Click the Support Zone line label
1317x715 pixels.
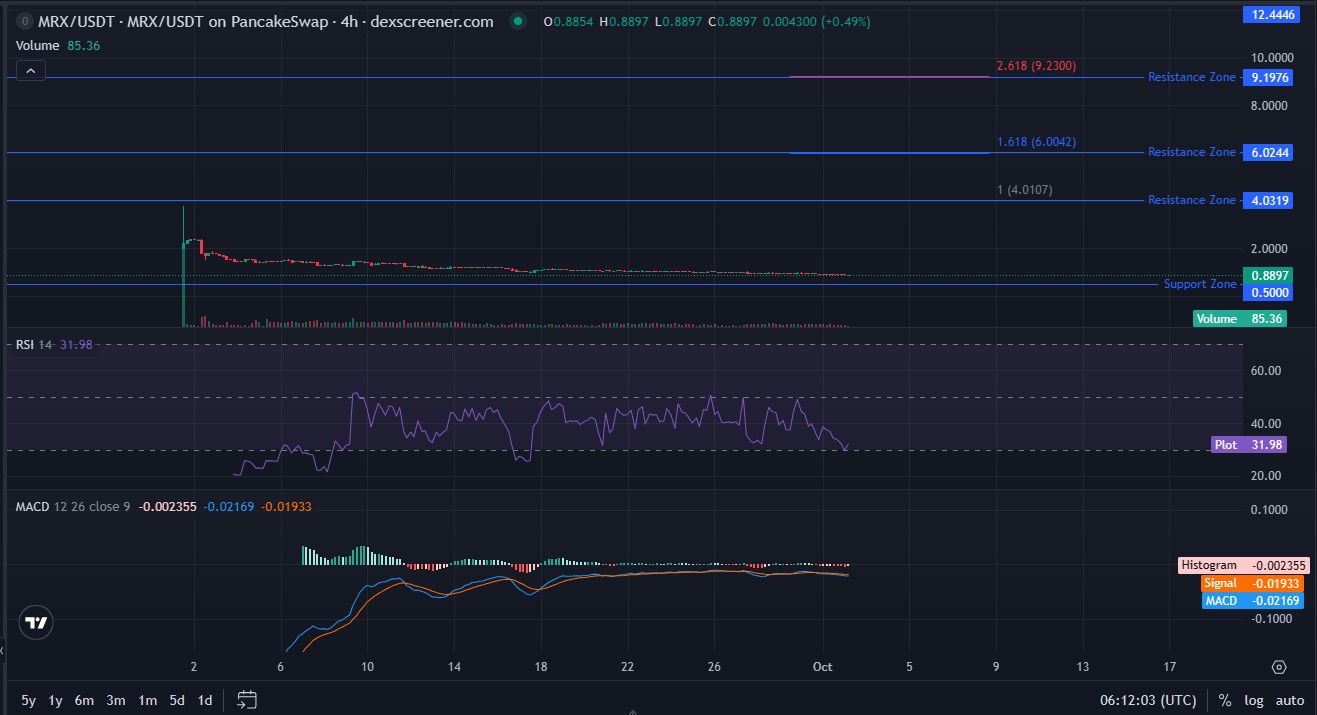click(1200, 284)
